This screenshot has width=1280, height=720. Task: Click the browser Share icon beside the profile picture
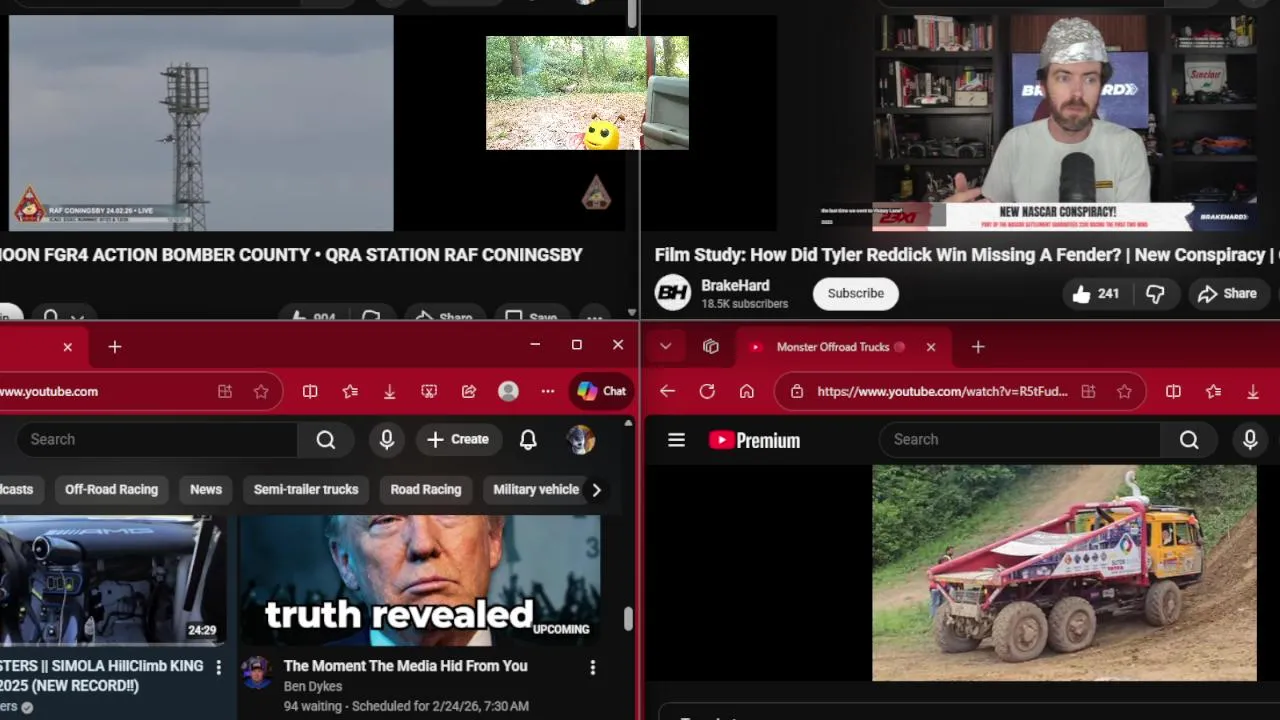[x=469, y=392]
